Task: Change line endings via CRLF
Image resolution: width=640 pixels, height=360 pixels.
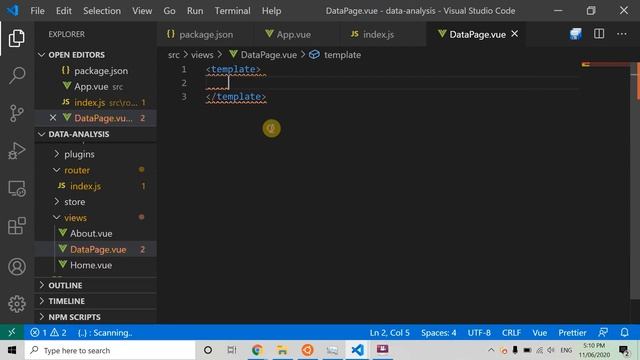Action: click(511, 333)
